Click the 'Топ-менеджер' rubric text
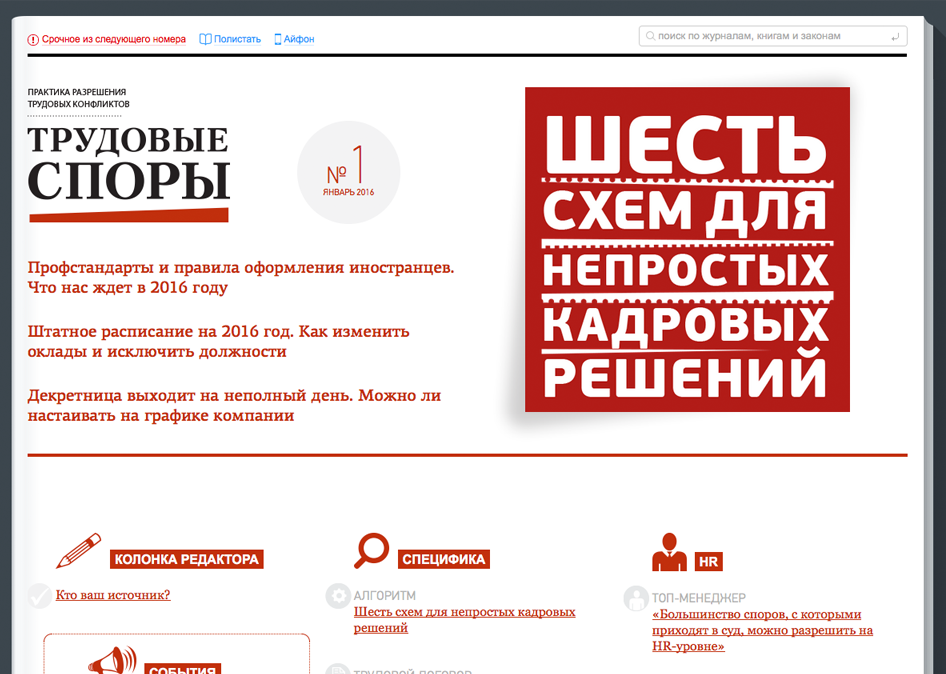 699,598
